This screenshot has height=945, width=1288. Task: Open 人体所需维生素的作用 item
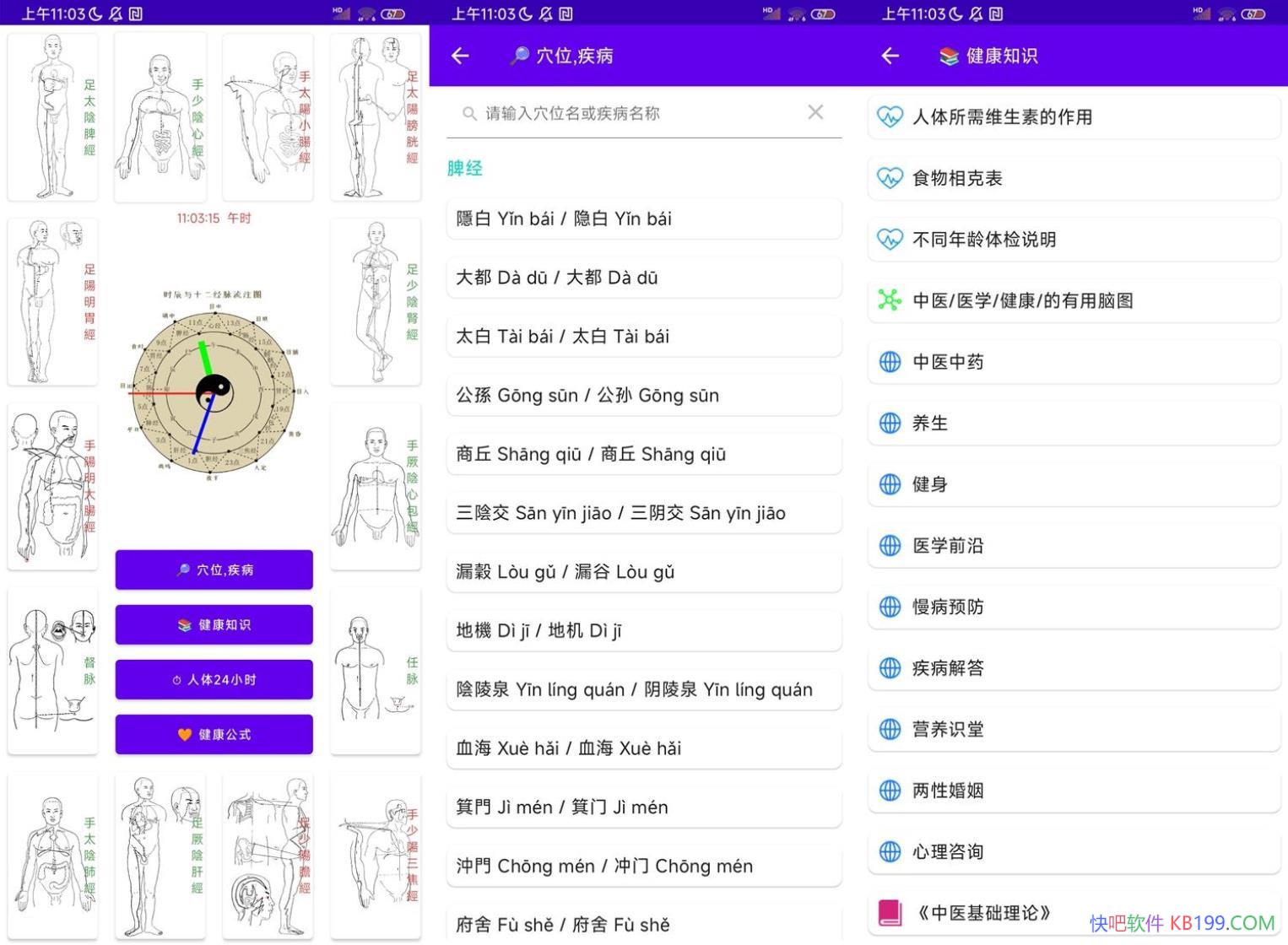tap(1074, 117)
